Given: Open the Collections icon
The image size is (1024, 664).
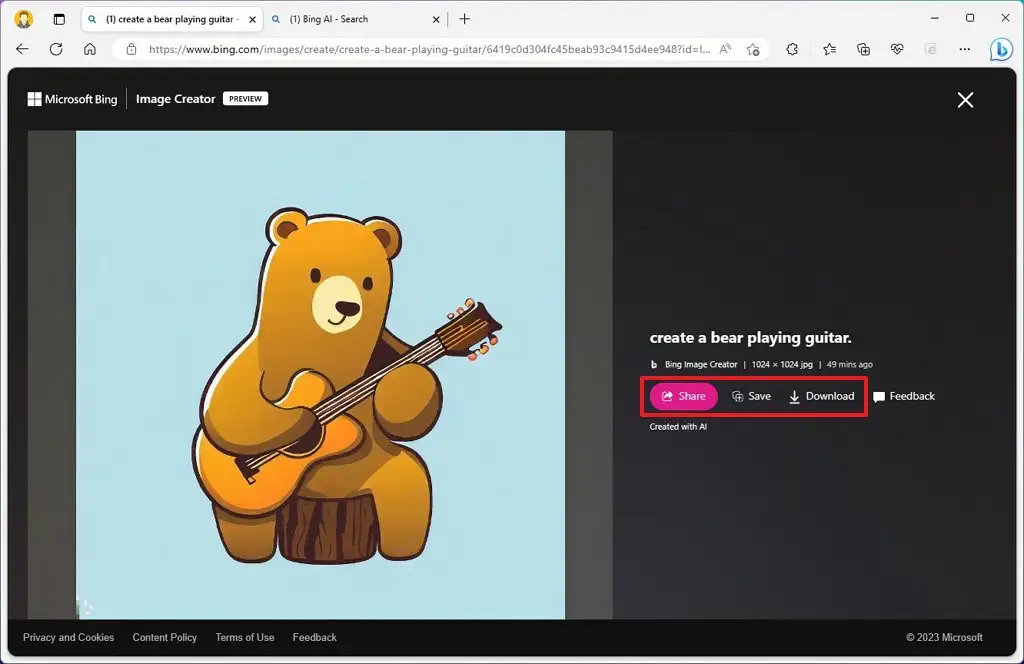Looking at the screenshot, I should pyautogui.click(x=863, y=49).
